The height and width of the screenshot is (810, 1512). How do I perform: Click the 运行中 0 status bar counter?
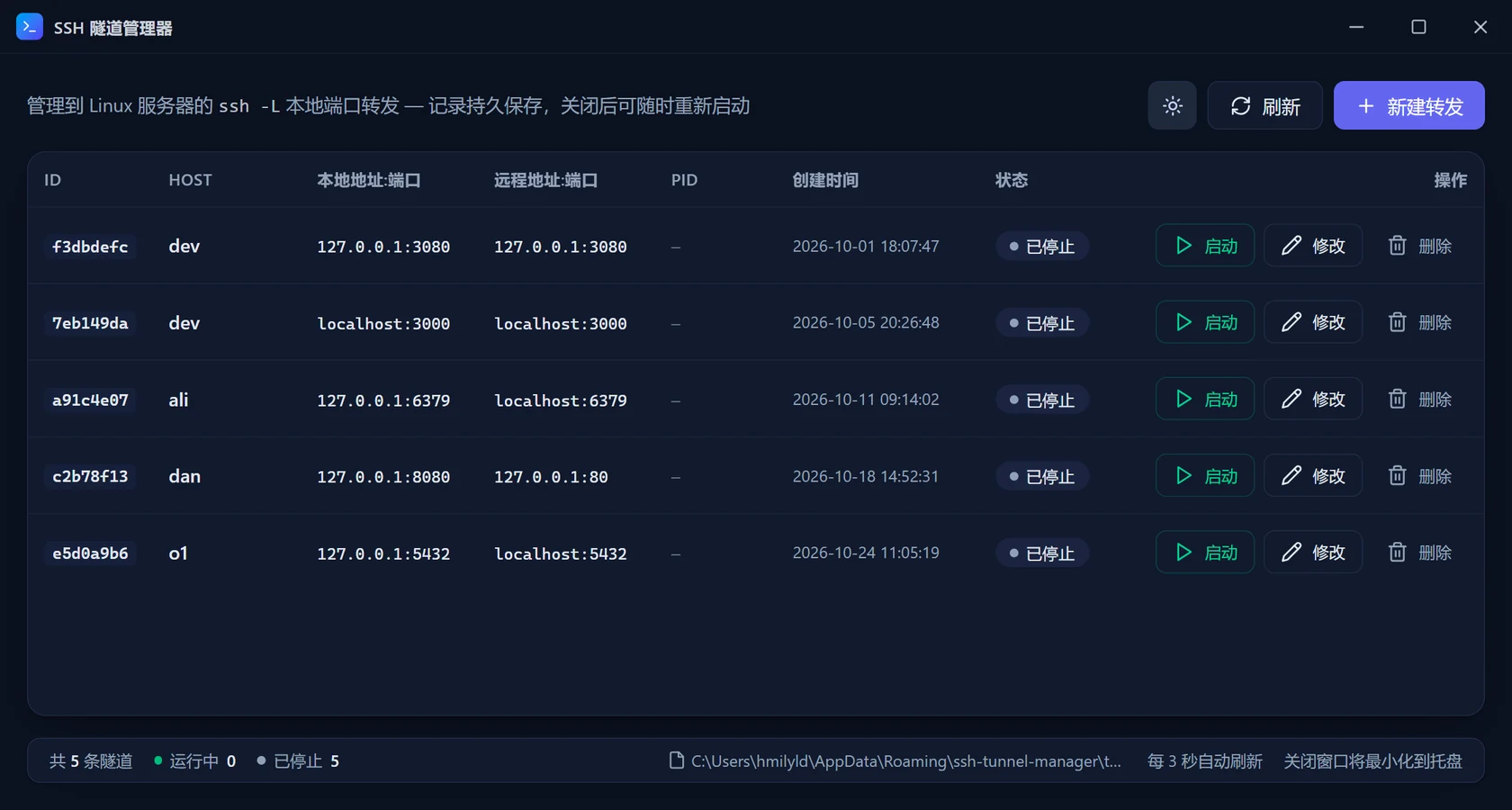[194, 761]
